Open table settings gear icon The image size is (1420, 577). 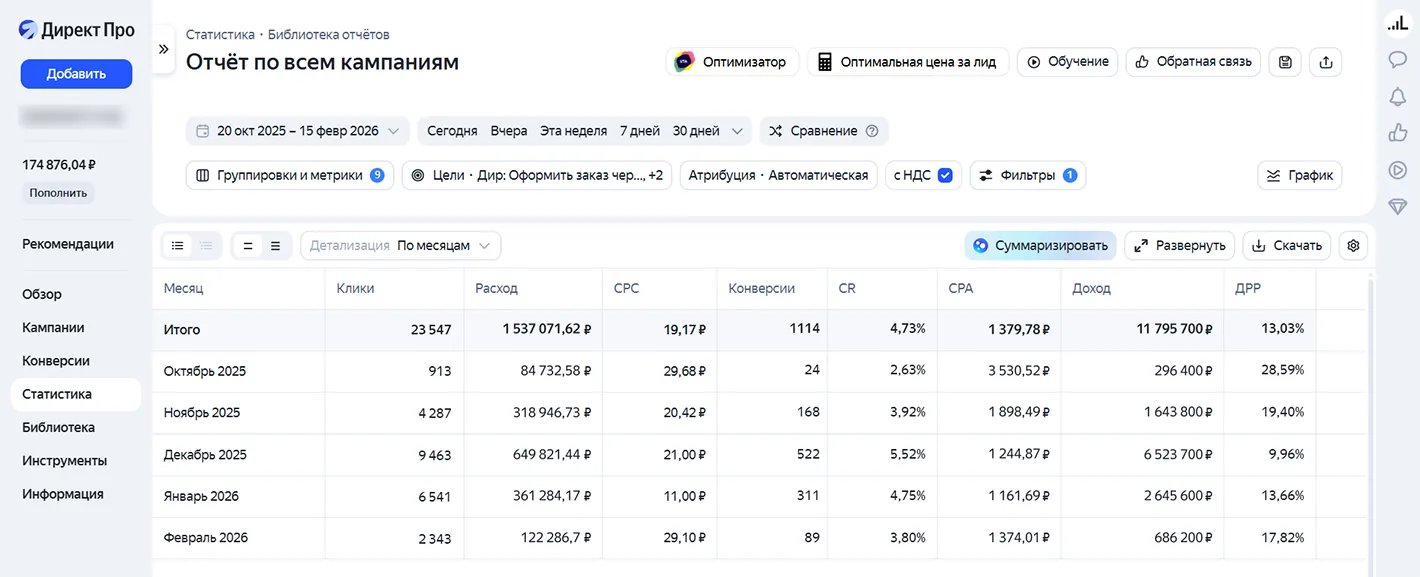[1354, 245]
